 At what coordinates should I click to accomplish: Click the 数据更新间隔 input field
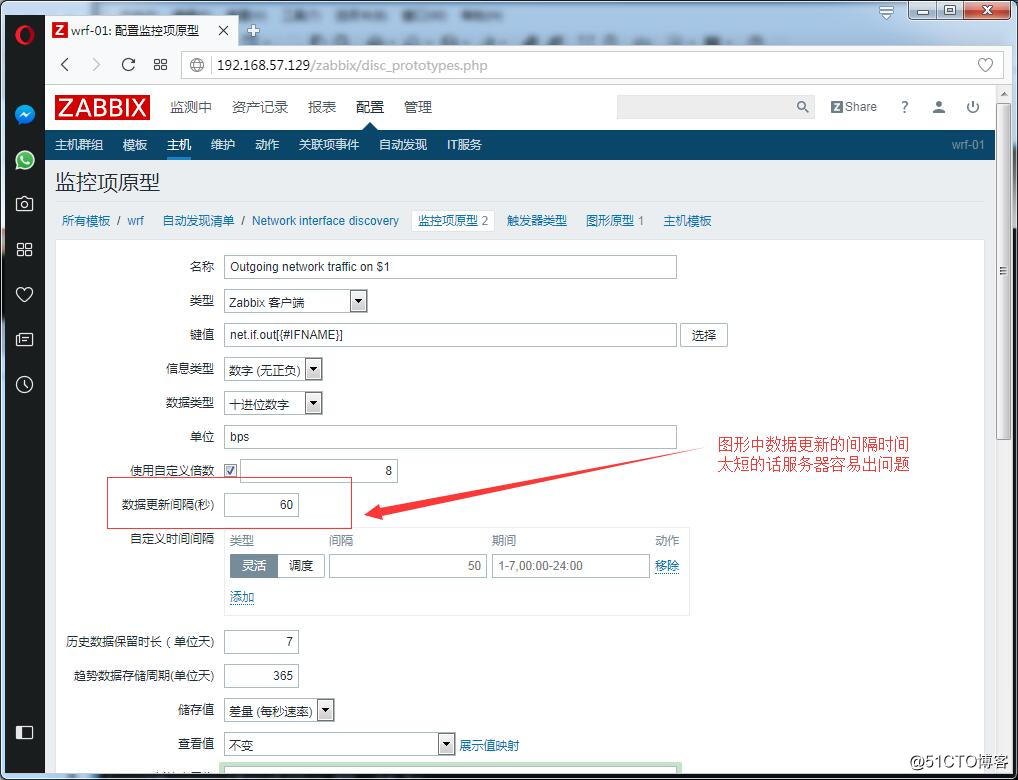[x=262, y=505]
